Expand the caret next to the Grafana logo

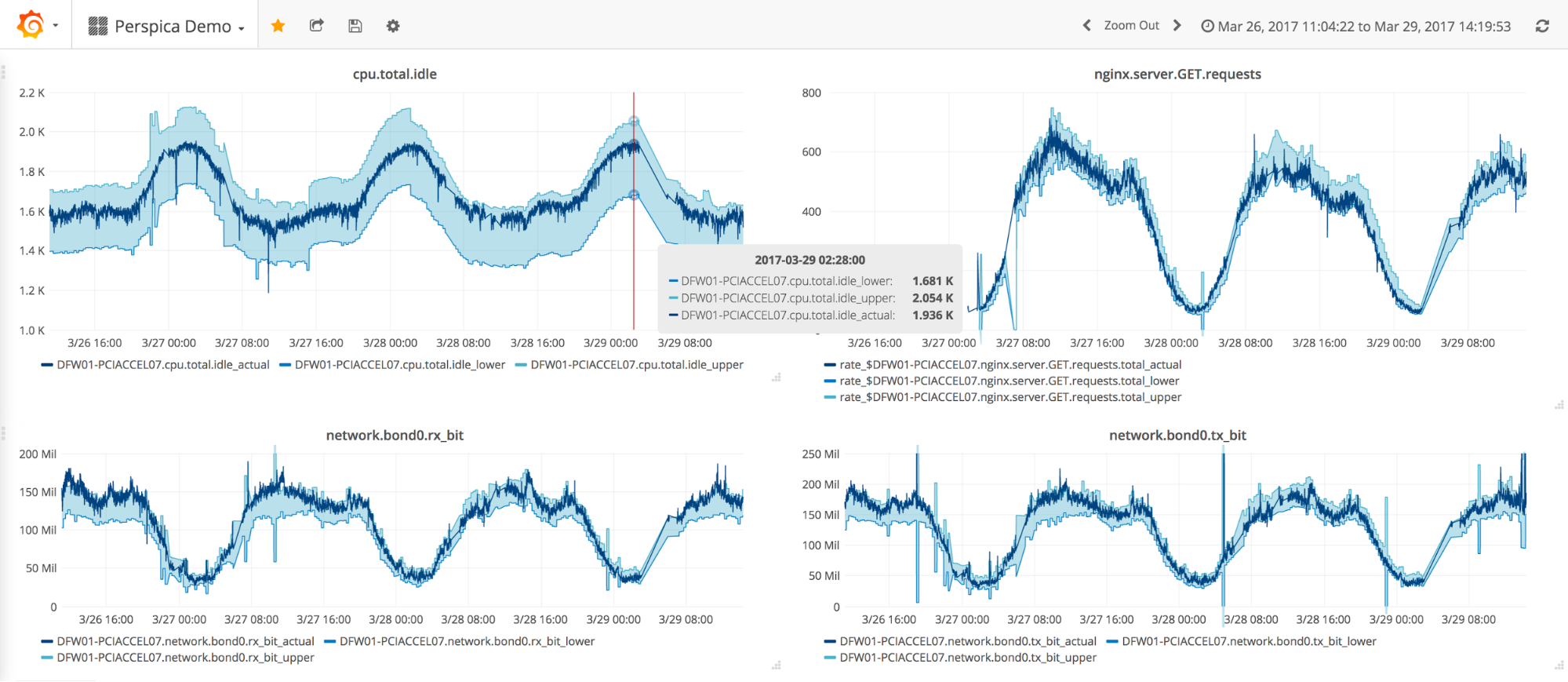[x=56, y=26]
